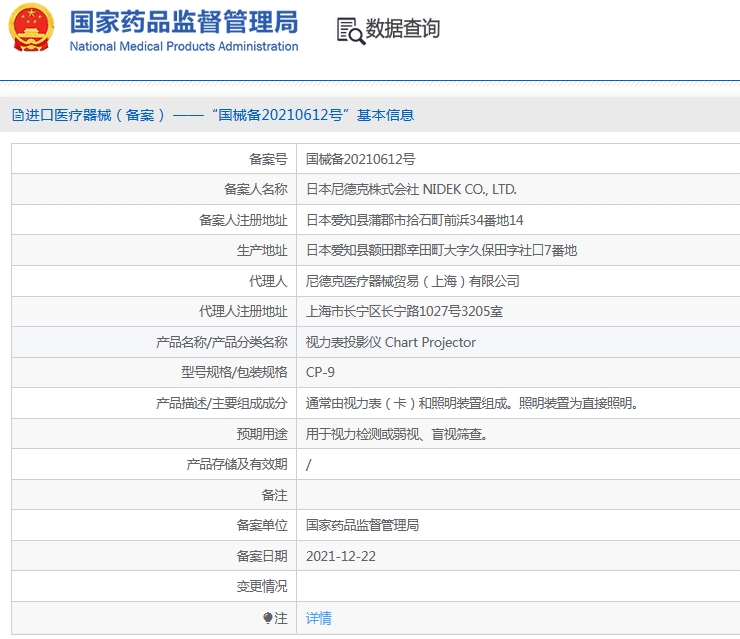740x639 pixels.
Task: Click the 产品存储及有效期 label
Action: coord(237,464)
